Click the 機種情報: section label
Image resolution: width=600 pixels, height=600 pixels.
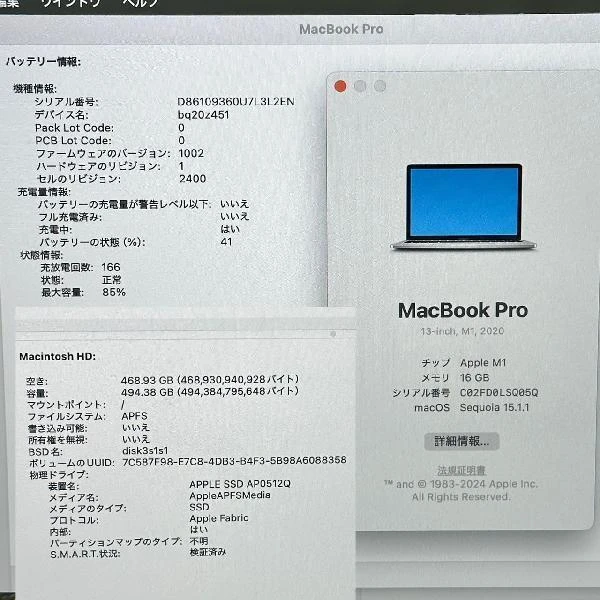(x=35, y=89)
